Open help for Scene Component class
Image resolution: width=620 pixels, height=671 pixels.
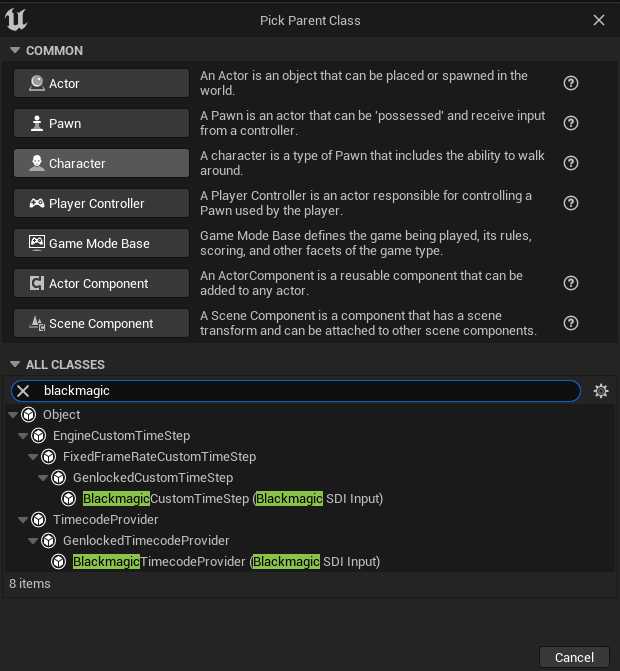571,323
